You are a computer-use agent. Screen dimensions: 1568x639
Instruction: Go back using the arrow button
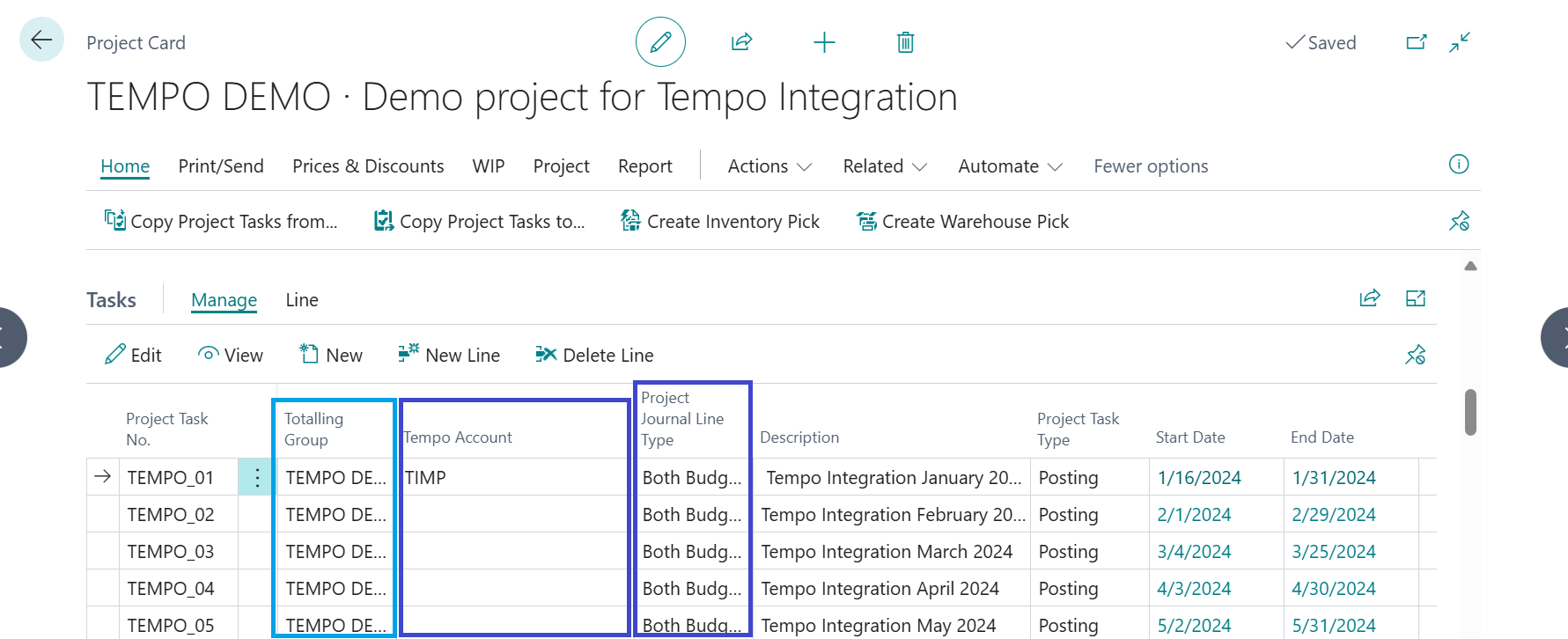coord(41,40)
